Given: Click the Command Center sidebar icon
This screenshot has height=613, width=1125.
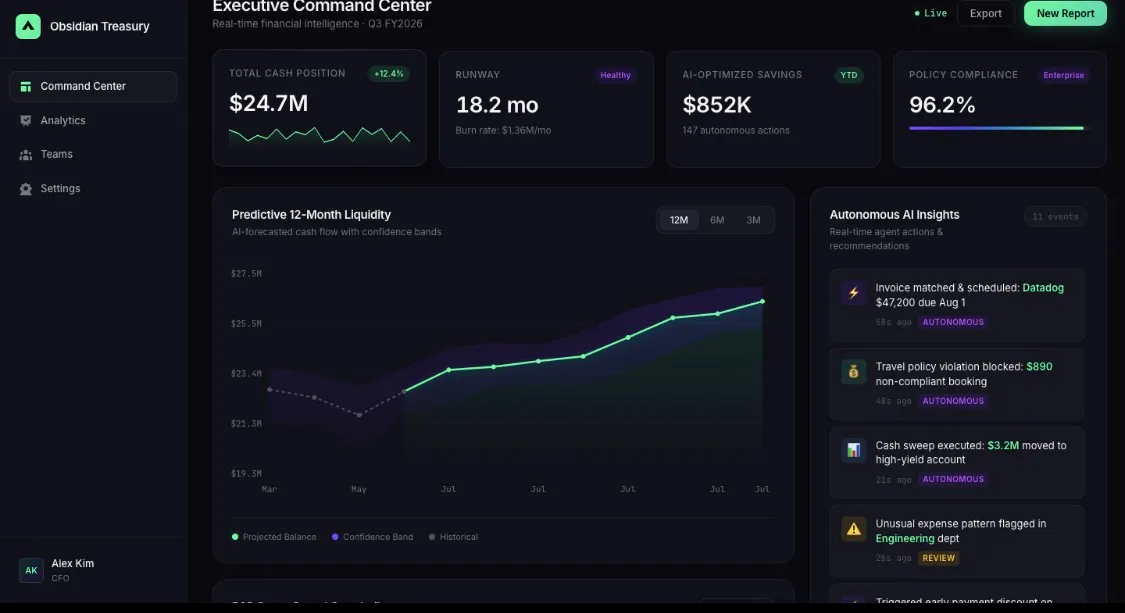Looking at the screenshot, I should (26, 87).
